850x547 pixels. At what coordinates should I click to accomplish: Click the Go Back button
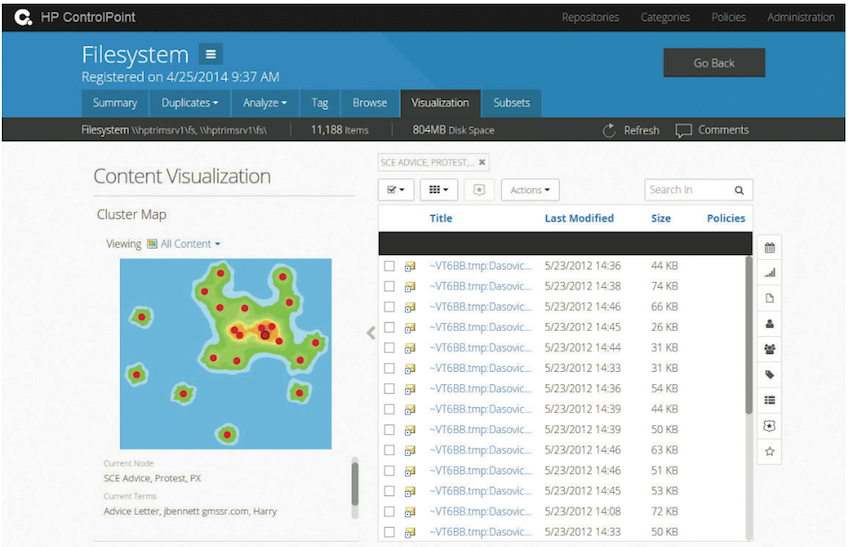tap(714, 63)
